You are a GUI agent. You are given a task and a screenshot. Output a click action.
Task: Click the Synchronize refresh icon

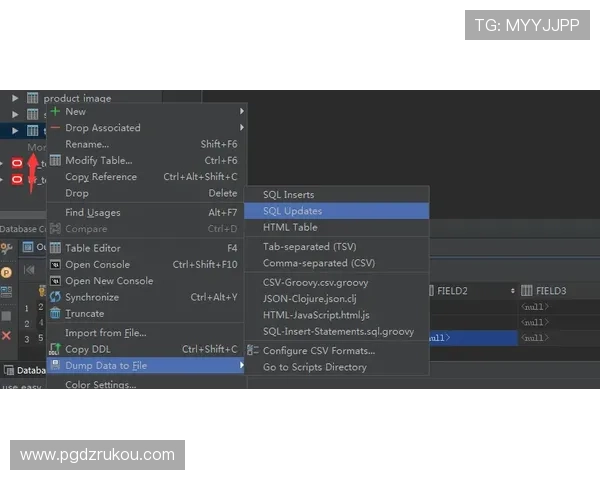click(x=56, y=297)
